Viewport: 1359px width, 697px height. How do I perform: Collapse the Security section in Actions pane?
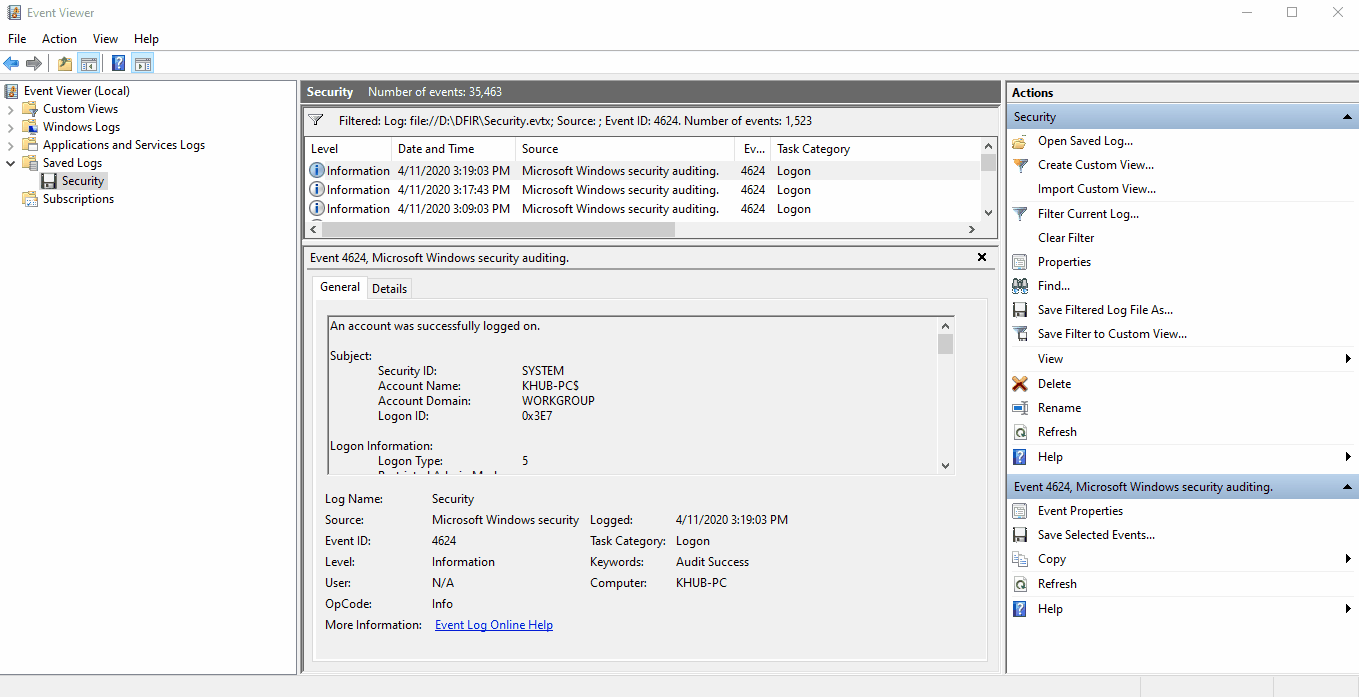(x=1349, y=116)
